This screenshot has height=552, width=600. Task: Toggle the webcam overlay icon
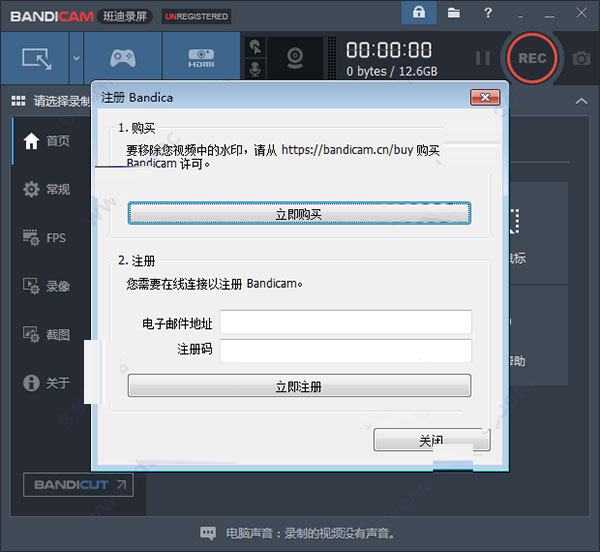click(295, 58)
